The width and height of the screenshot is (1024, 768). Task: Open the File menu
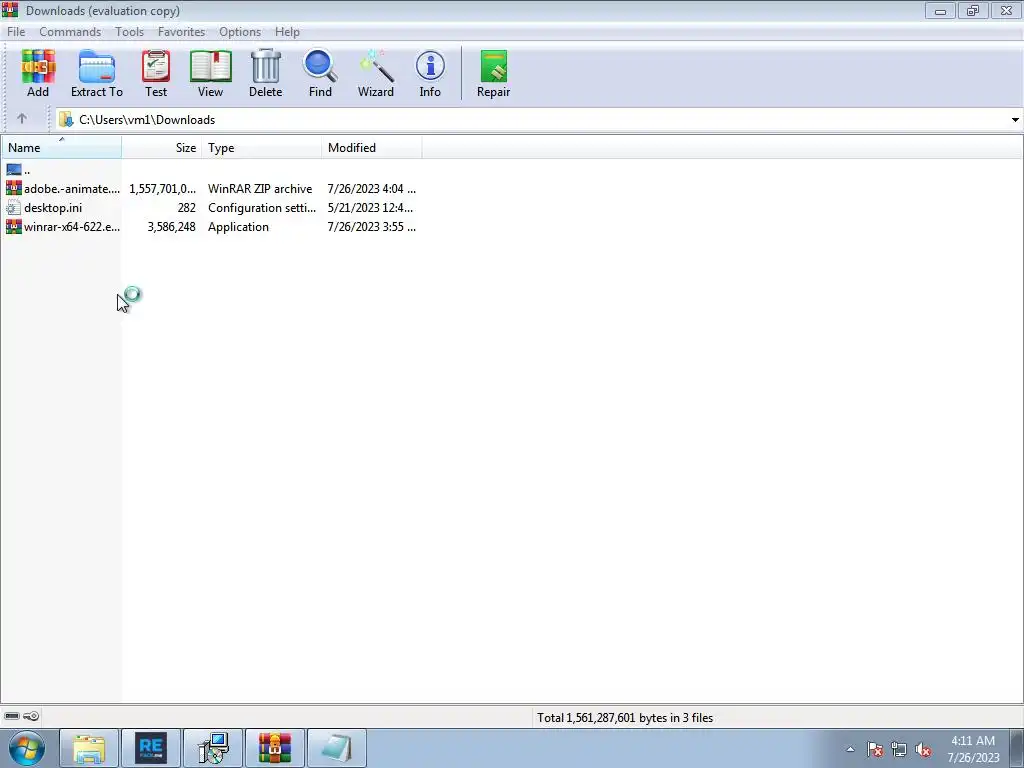pyautogui.click(x=16, y=31)
